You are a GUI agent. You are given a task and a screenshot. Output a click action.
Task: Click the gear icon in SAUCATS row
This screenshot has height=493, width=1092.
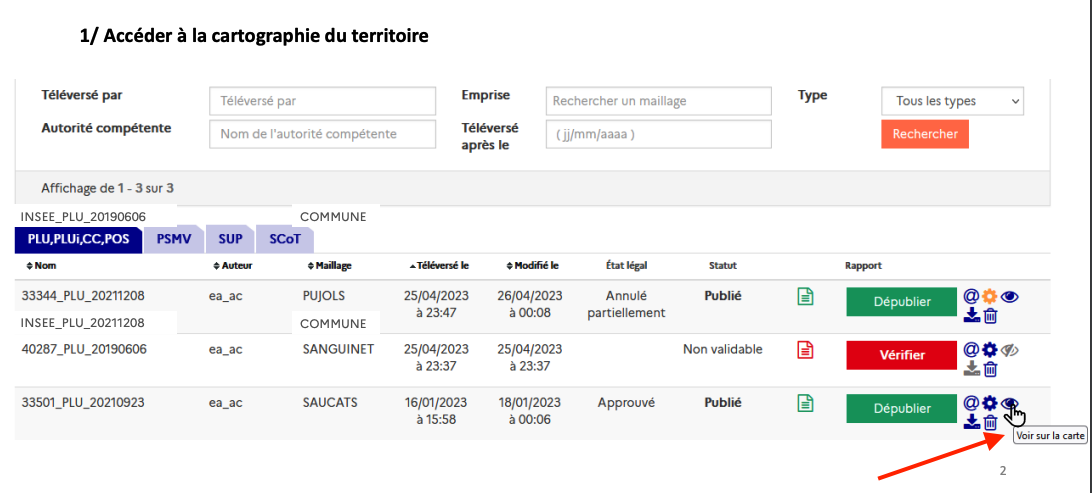(x=989, y=403)
